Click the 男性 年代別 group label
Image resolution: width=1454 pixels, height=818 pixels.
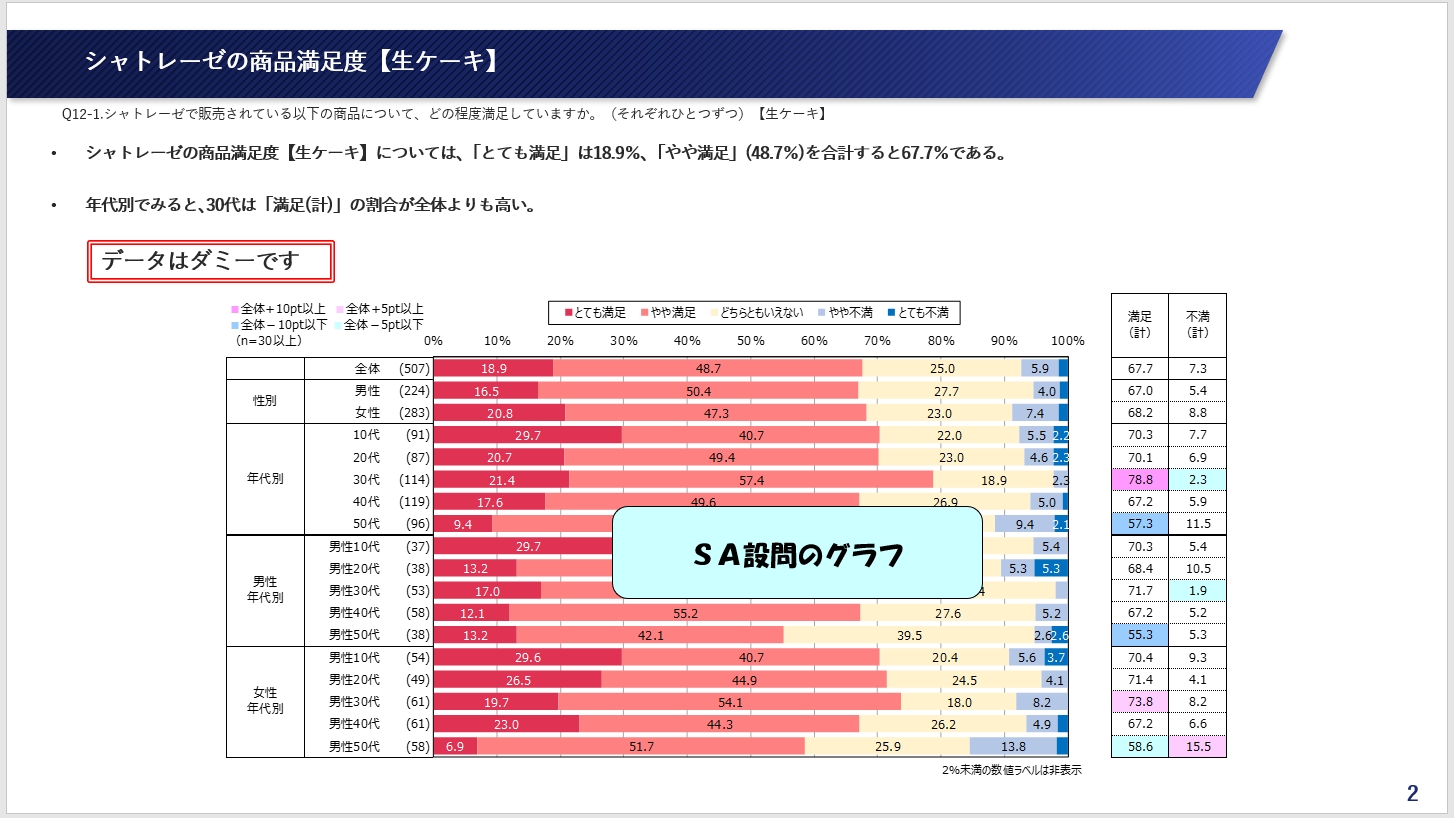[x=265, y=590]
